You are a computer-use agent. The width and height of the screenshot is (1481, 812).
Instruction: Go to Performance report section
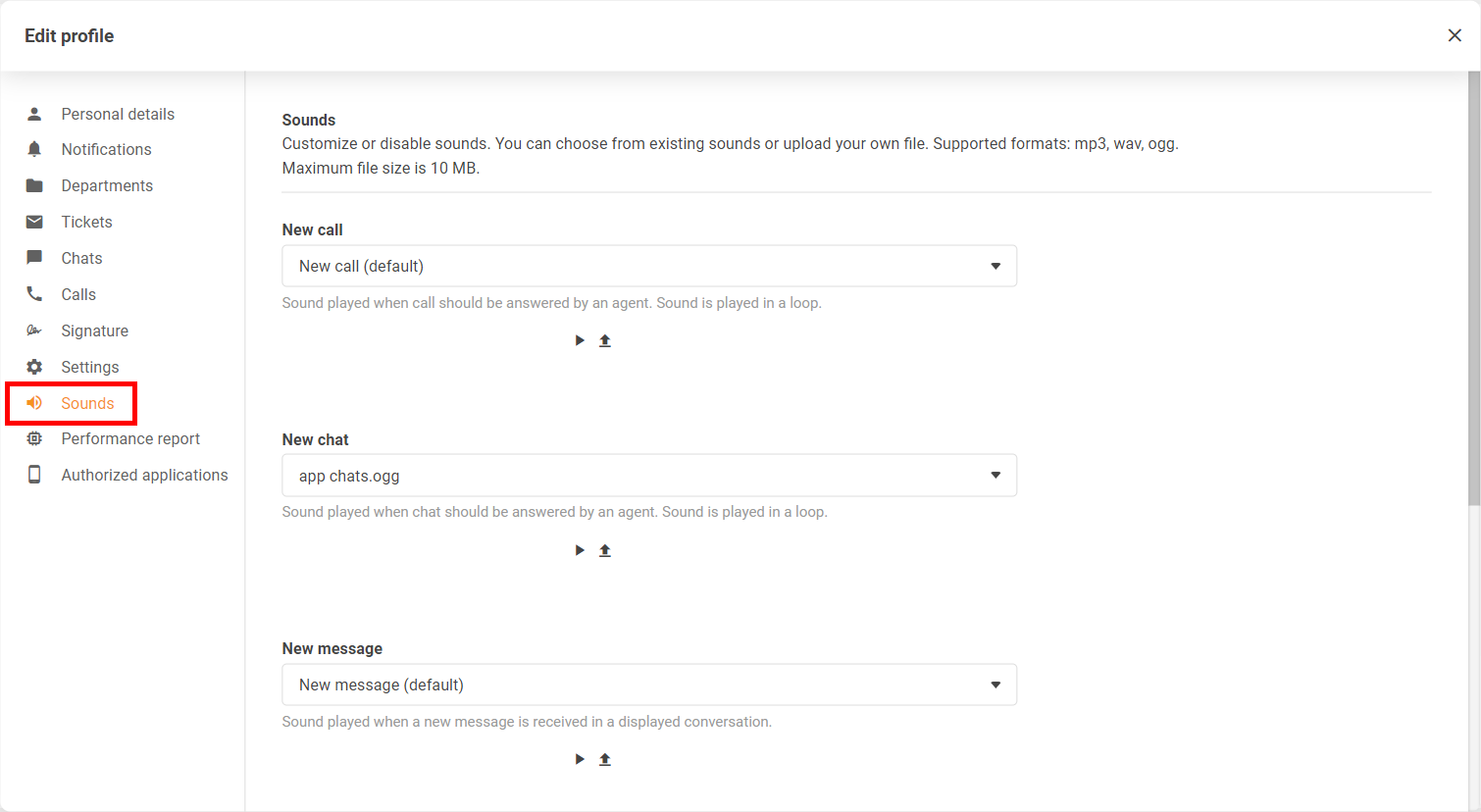130,438
